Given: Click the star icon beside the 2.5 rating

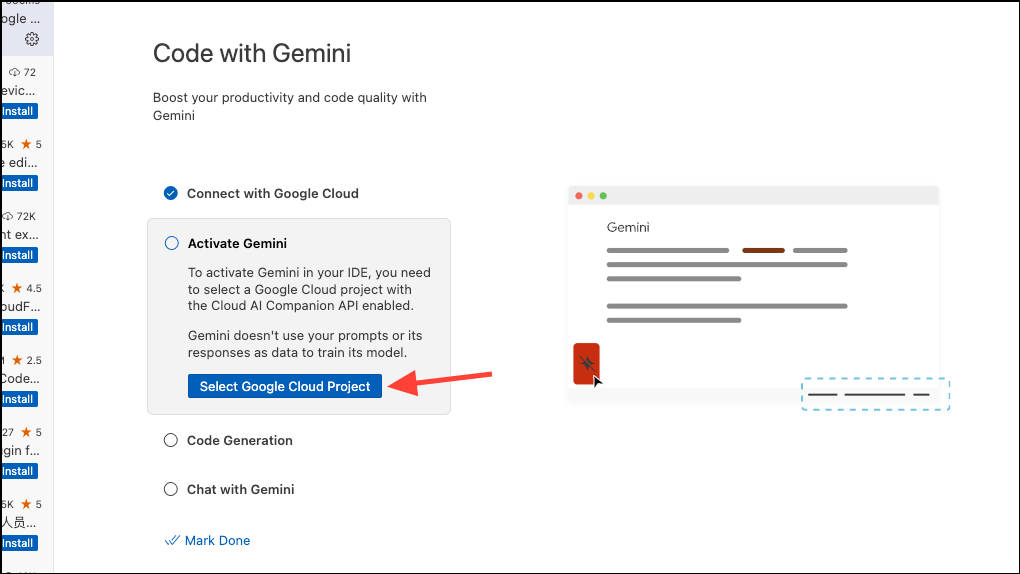Looking at the screenshot, I should click(15, 360).
